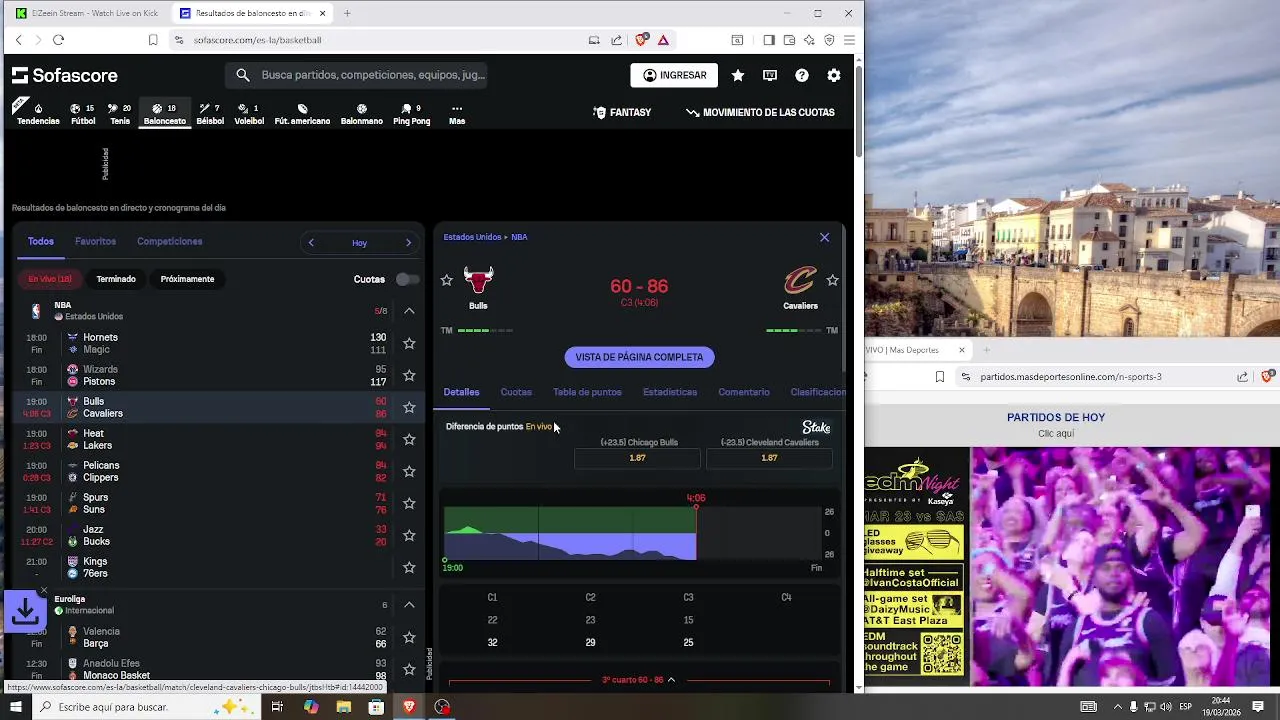
Task: Favorite the Kings vs 76ers match
Action: (409, 568)
